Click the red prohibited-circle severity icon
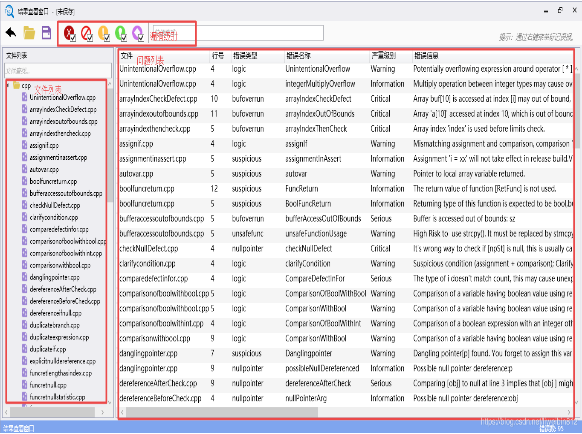Image resolution: width=582 pixels, height=434 pixels. pos(86,33)
